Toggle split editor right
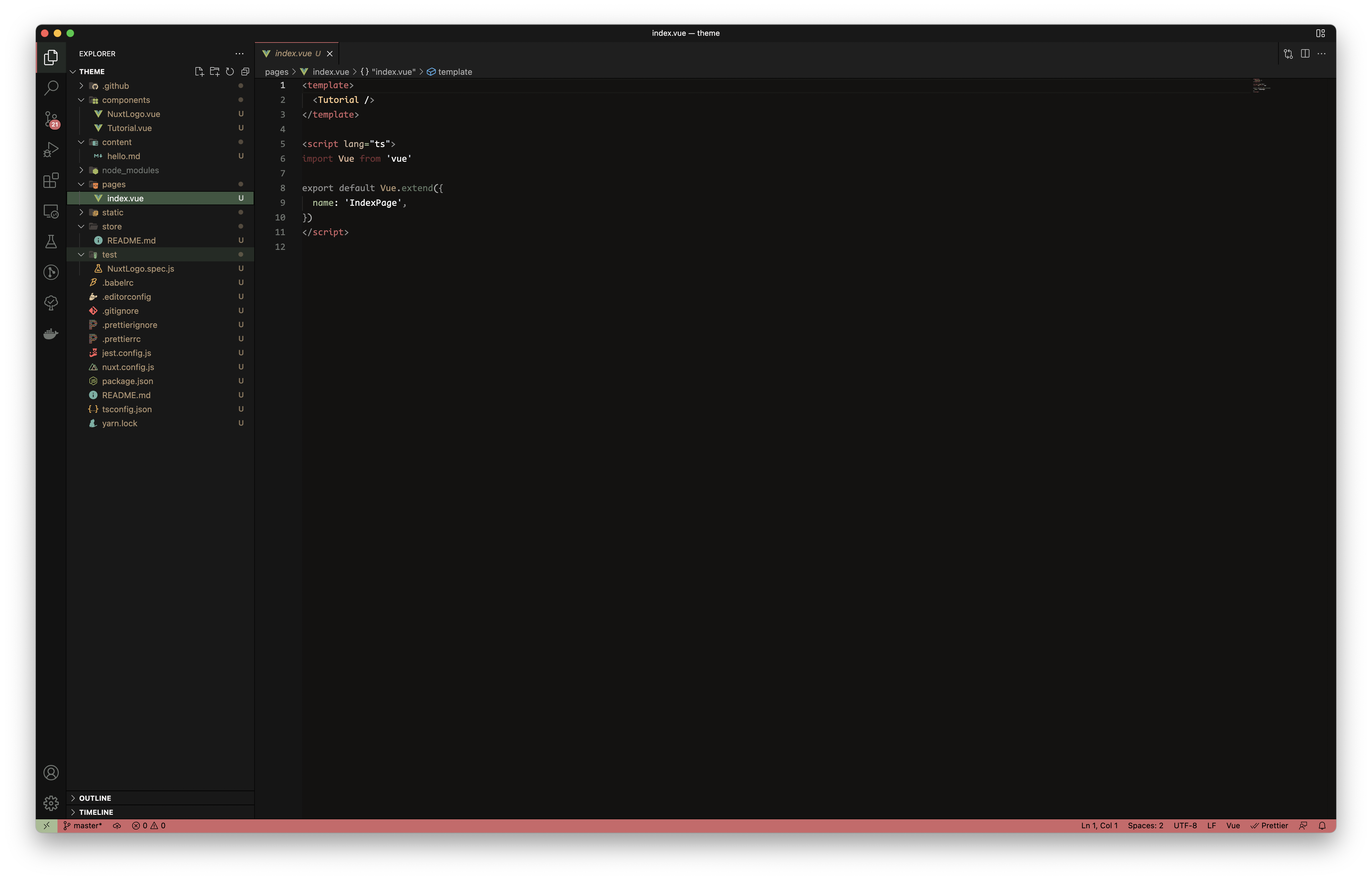The image size is (1372, 880). point(1305,54)
